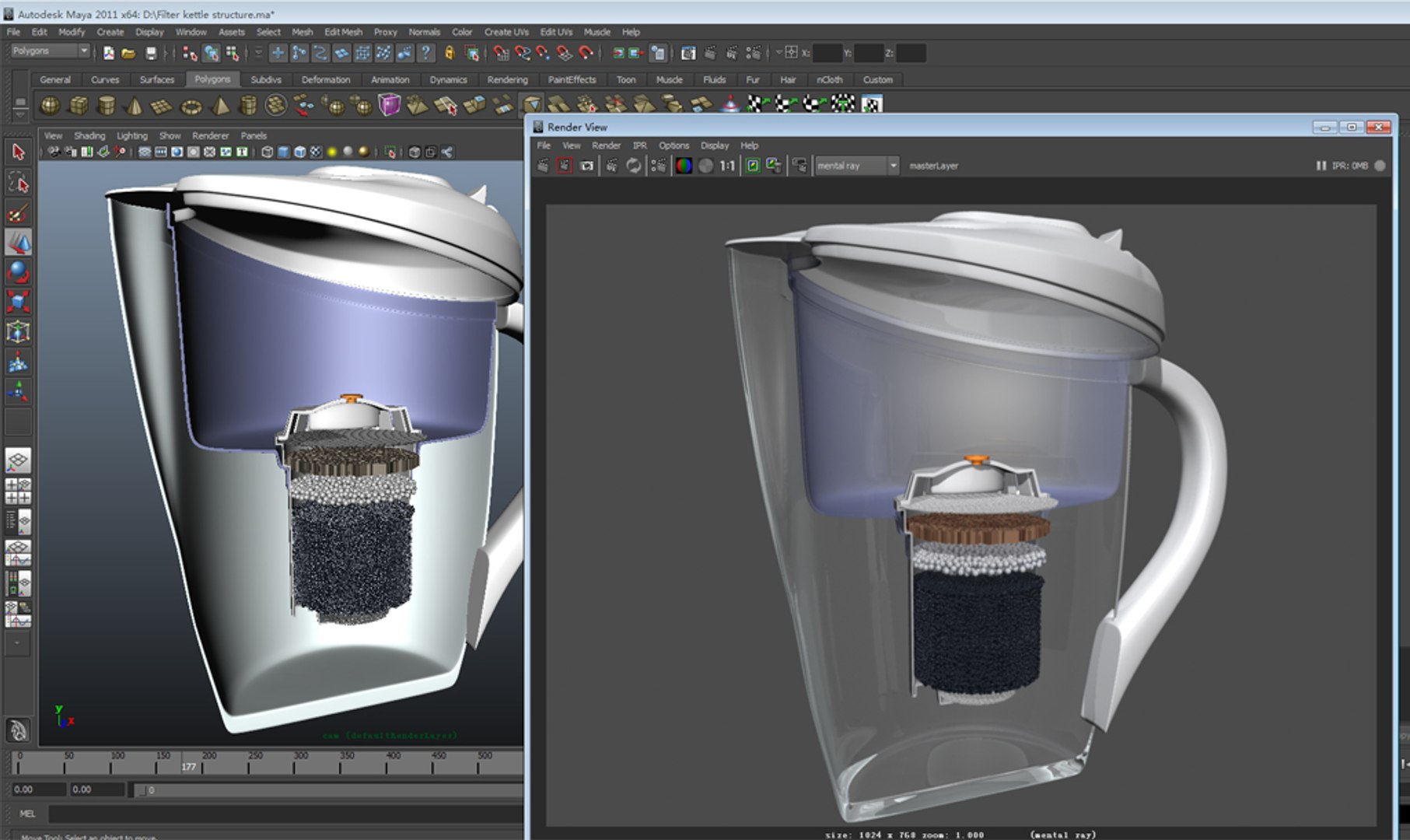1410x840 pixels.
Task: Open the Shading menu in viewport panel
Action: click(x=89, y=135)
